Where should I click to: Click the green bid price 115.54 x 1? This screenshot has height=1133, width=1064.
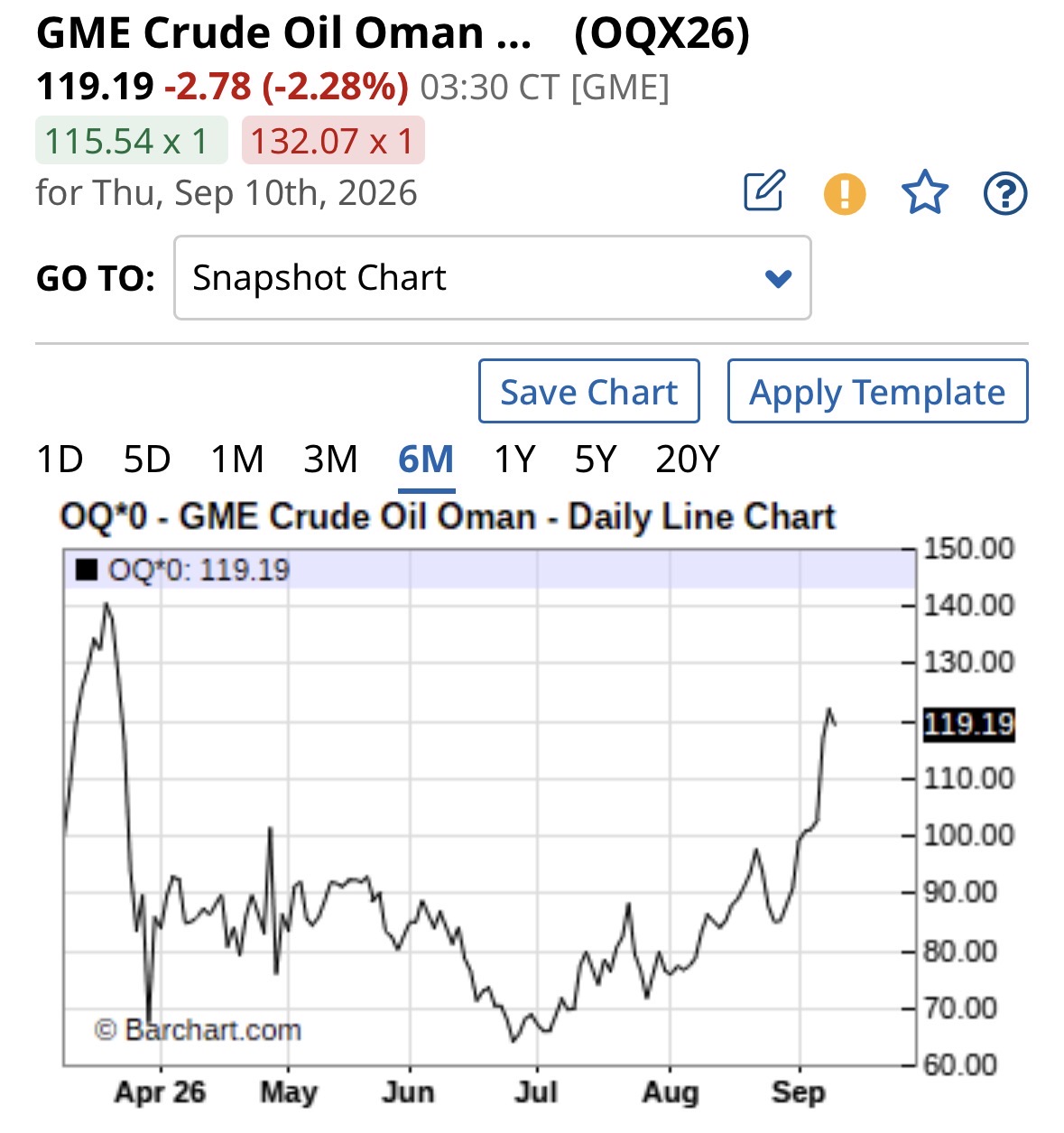132,141
